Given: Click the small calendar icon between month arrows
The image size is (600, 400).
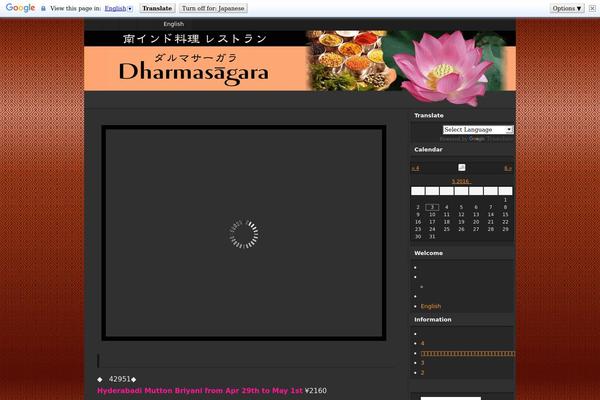Looking at the screenshot, I should (462, 167).
